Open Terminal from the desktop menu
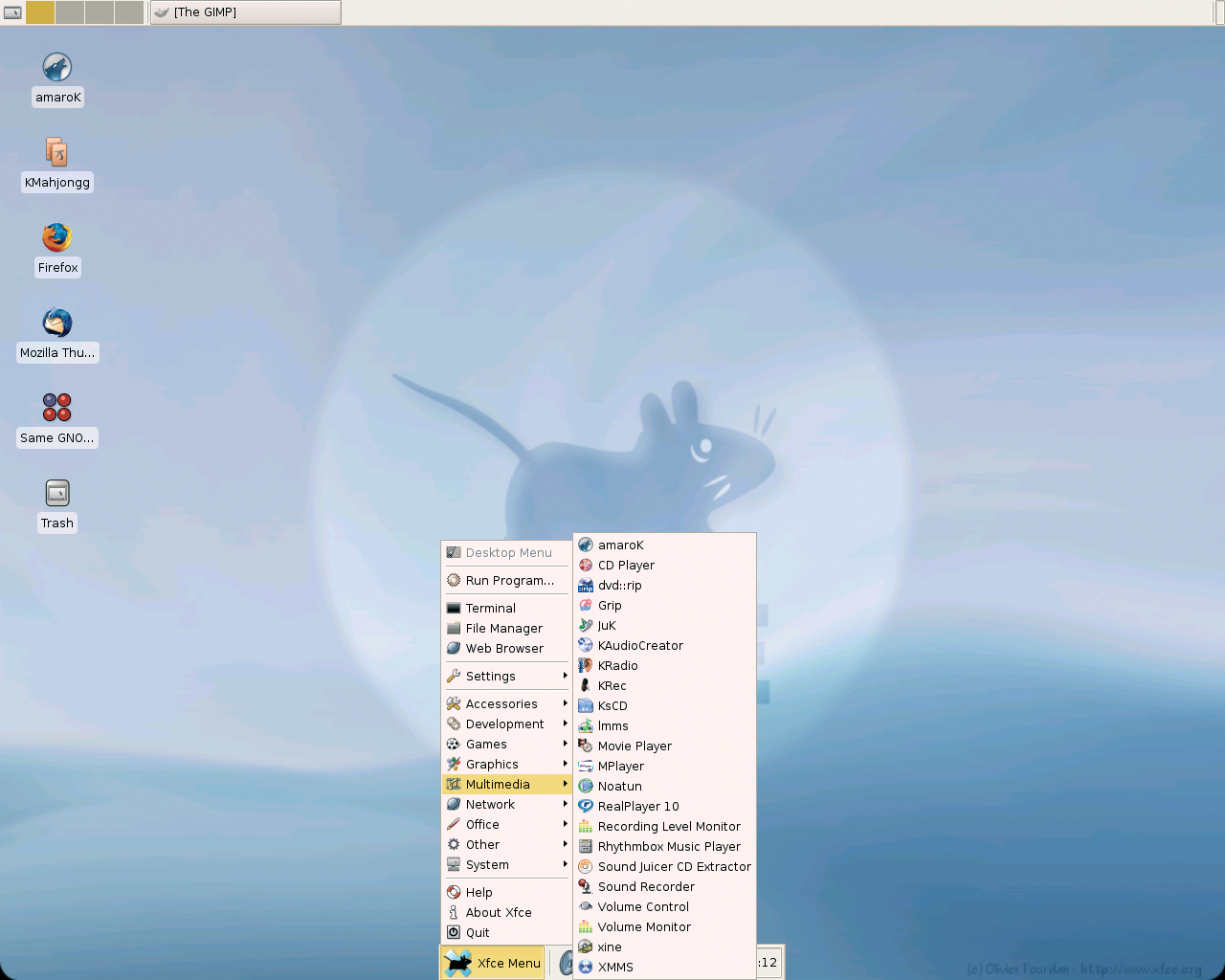 click(x=506, y=608)
